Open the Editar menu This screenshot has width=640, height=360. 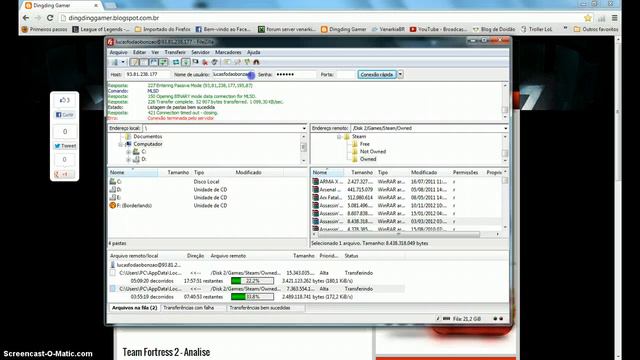[139, 52]
